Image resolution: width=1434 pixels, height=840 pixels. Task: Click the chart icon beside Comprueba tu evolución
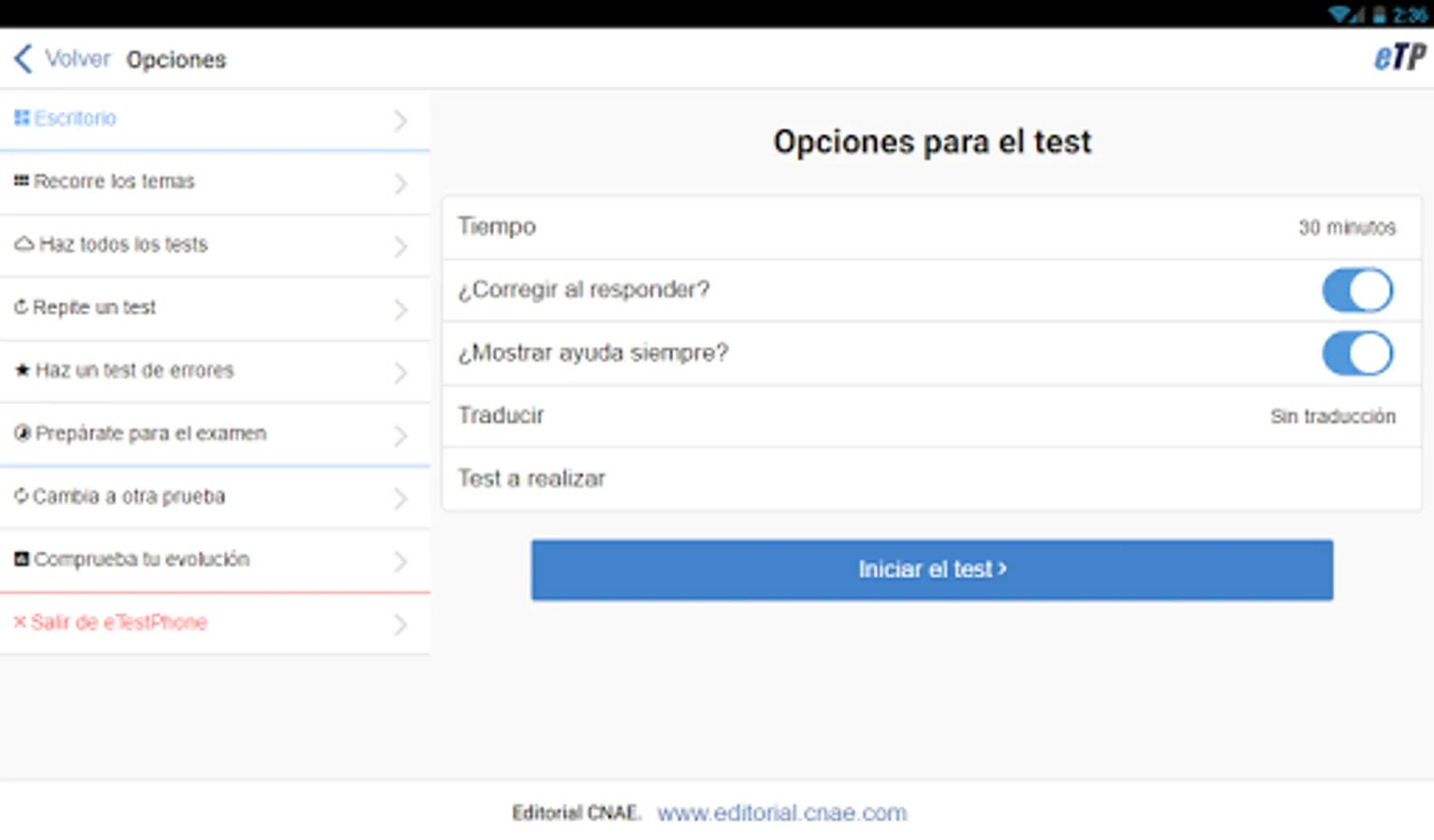(x=22, y=558)
